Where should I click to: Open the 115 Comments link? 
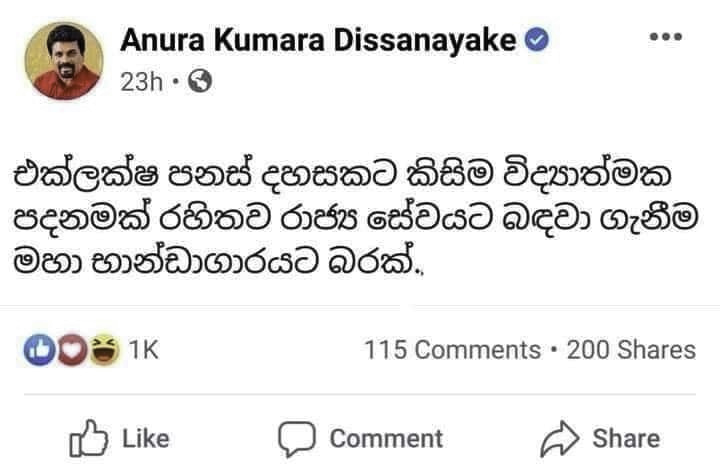pos(452,350)
